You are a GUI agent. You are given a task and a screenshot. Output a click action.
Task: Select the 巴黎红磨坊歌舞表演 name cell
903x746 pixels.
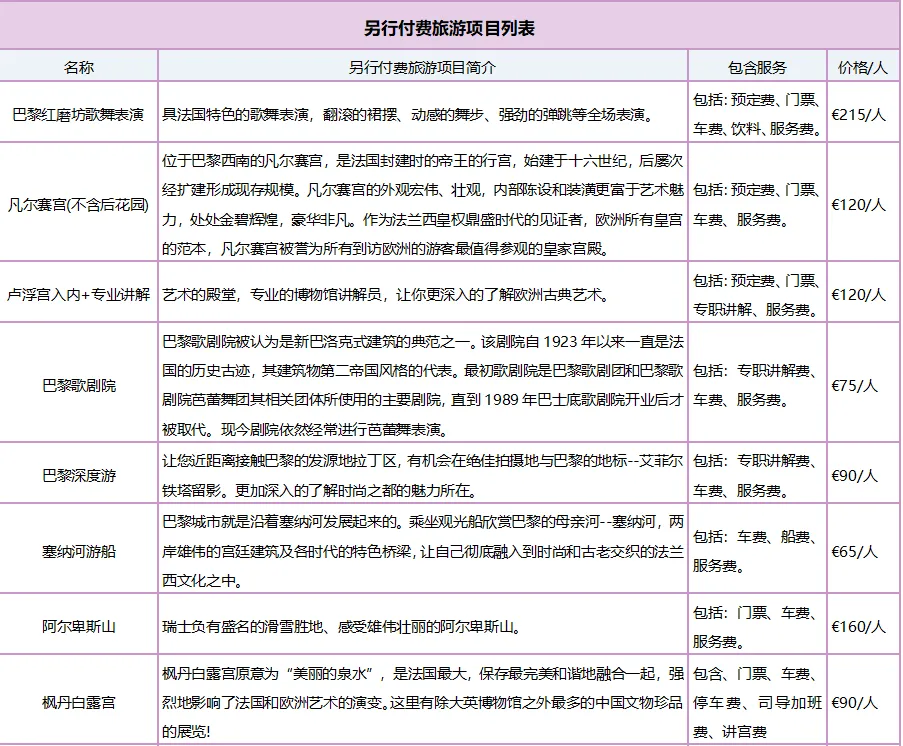pyautogui.click(x=79, y=114)
